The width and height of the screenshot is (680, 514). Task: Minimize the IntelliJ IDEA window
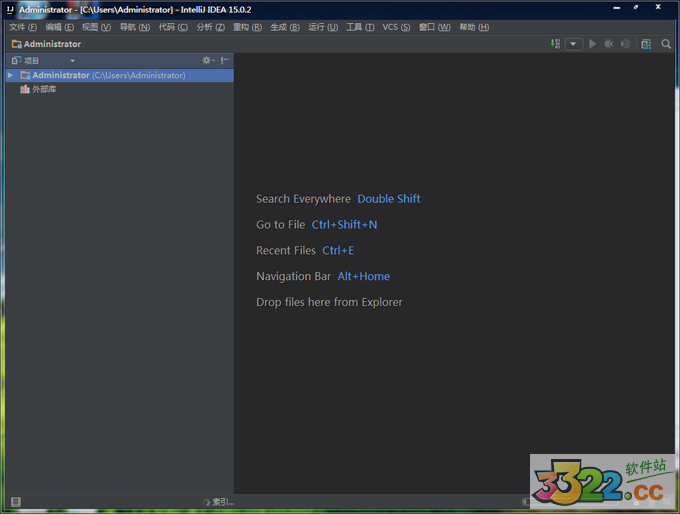click(616, 7)
